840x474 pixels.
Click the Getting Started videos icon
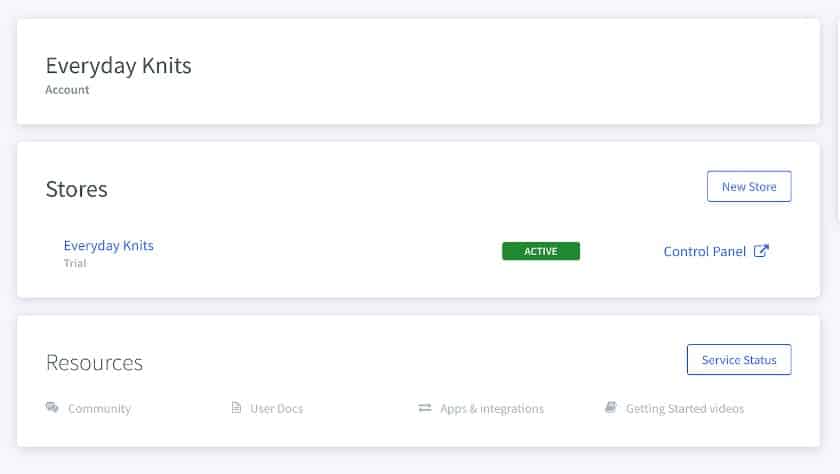[611, 408]
